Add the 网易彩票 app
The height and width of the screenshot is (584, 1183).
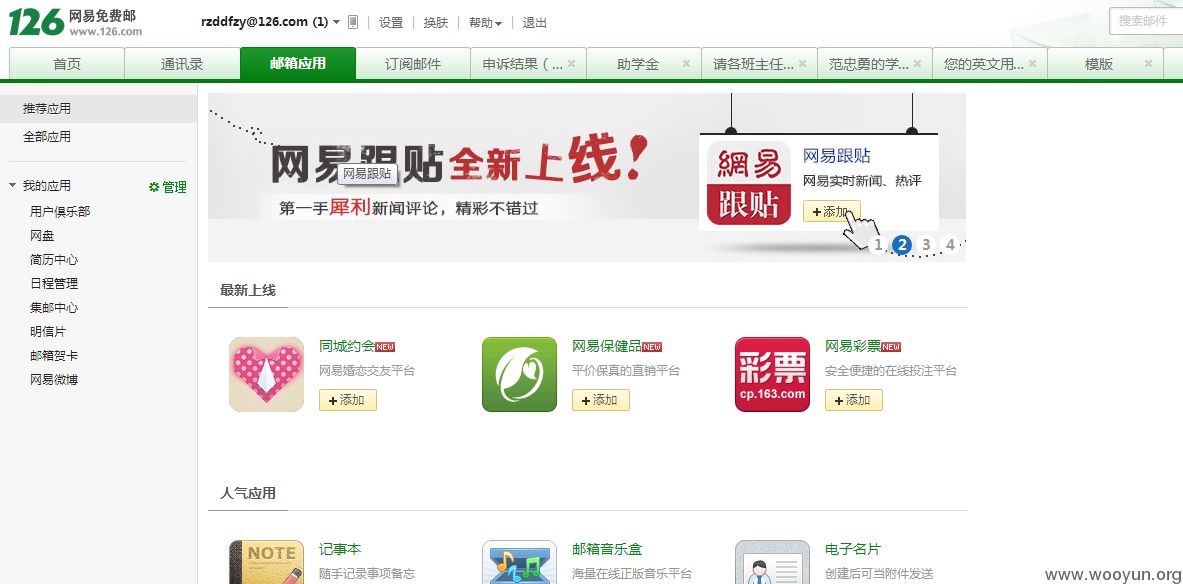[853, 400]
